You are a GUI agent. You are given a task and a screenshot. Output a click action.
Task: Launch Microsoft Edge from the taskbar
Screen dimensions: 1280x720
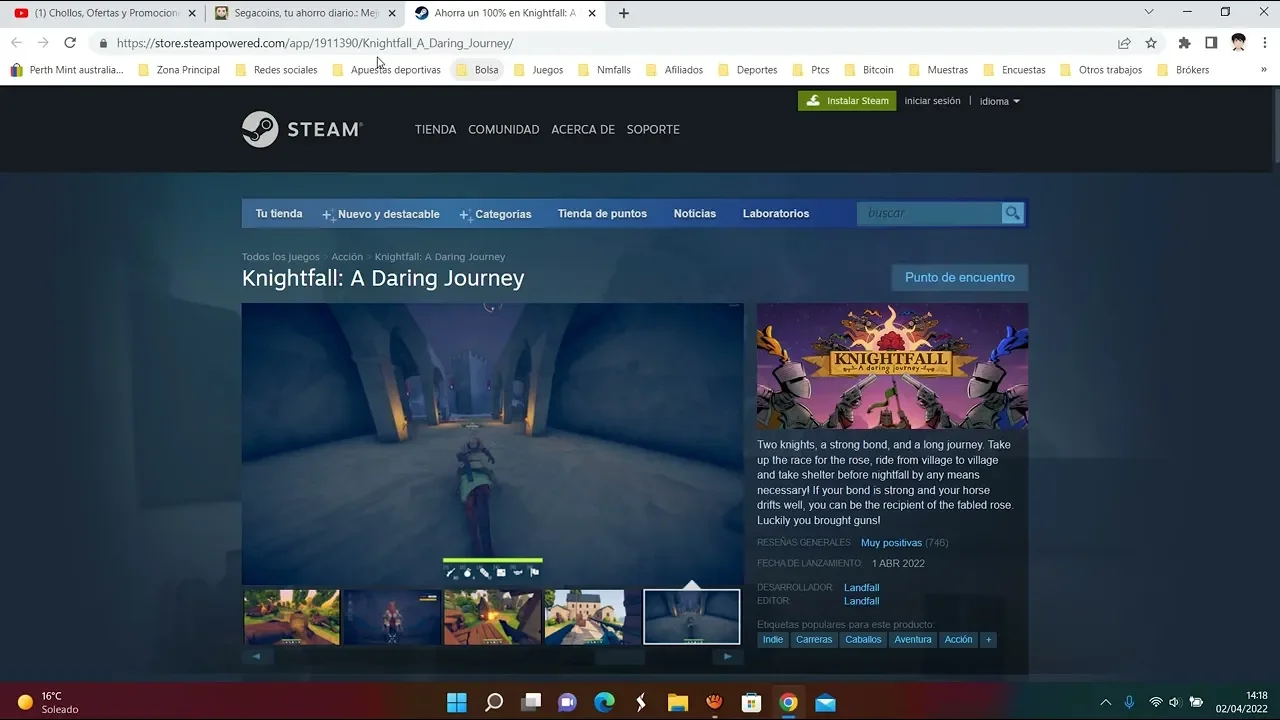coord(604,702)
